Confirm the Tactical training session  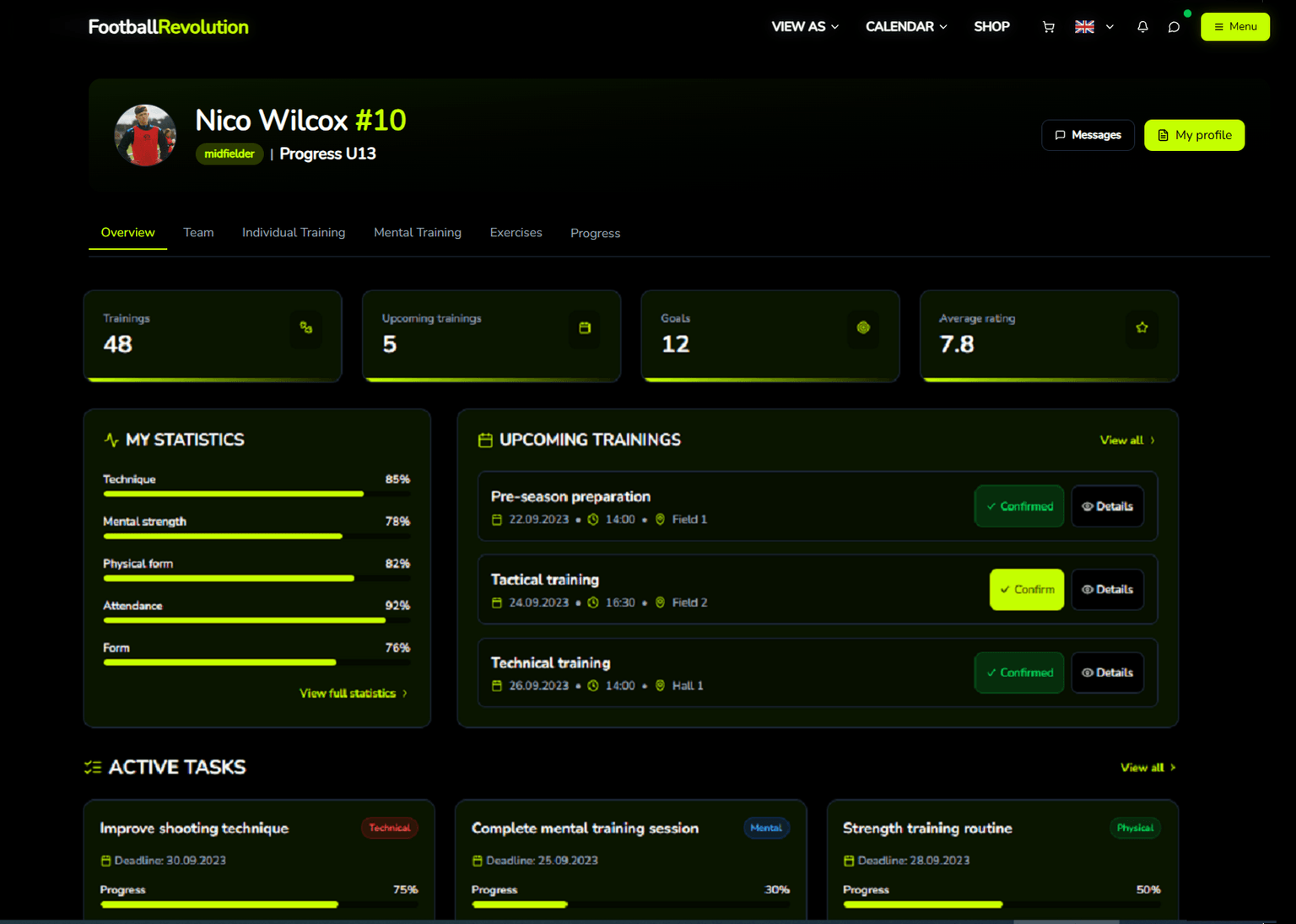point(1027,589)
